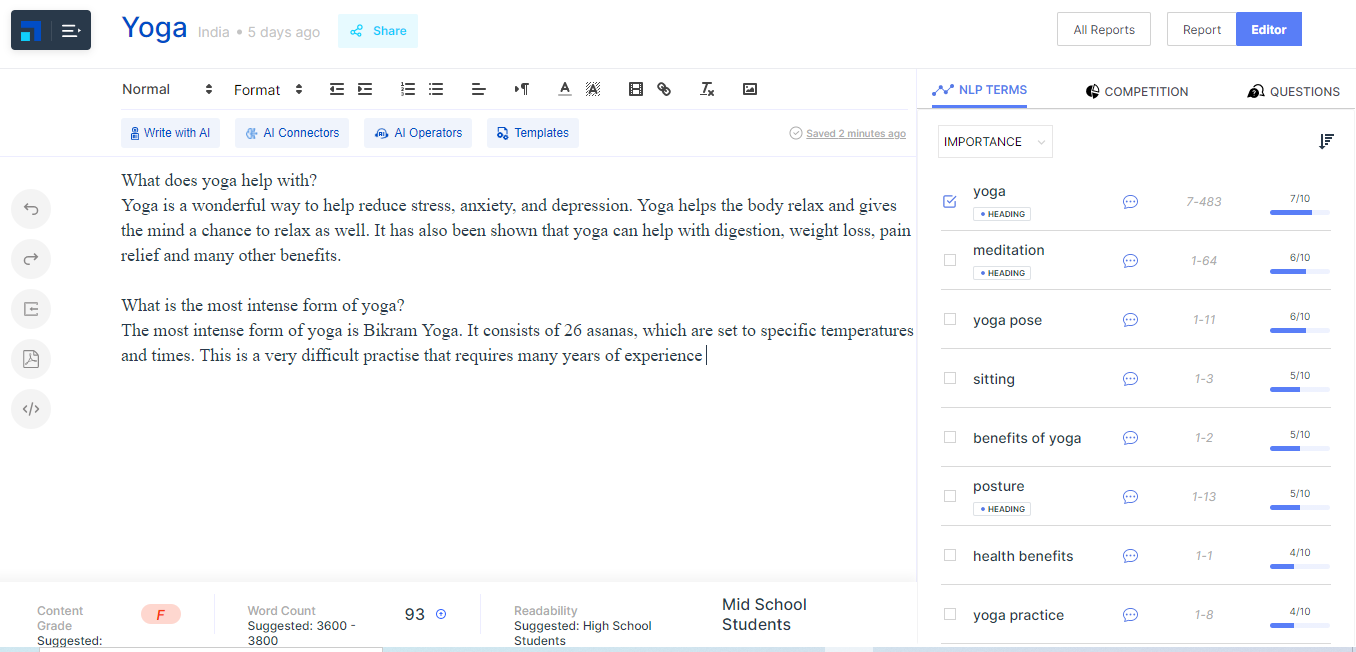Click the Saved 2 minutes ago link
Screen dimensions: 1356x652
[x=856, y=133]
